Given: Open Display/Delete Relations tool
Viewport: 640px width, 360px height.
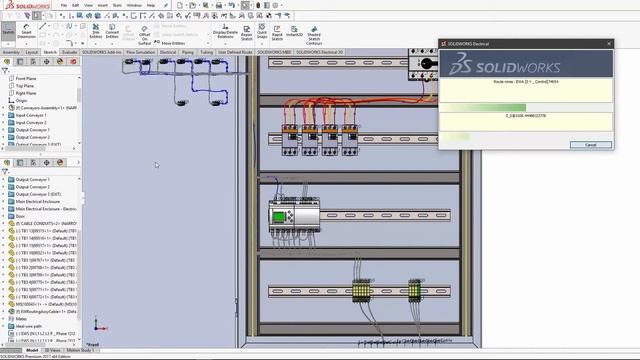Looking at the screenshot, I should 225,31.
